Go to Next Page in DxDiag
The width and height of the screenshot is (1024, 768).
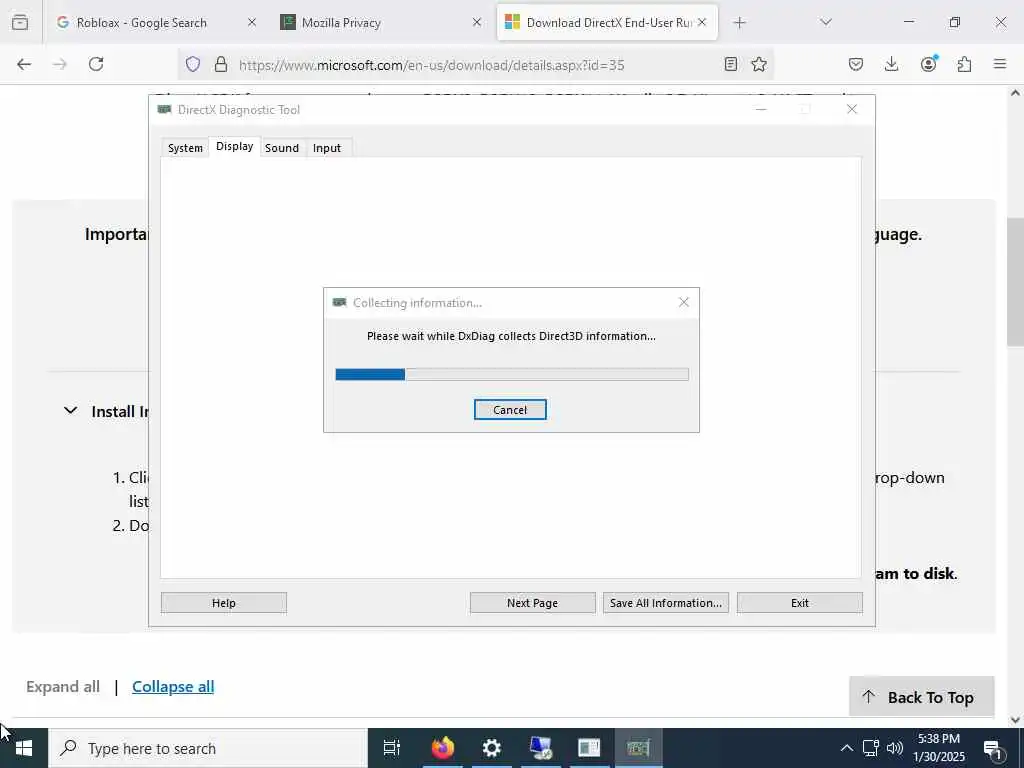click(532, 603)
